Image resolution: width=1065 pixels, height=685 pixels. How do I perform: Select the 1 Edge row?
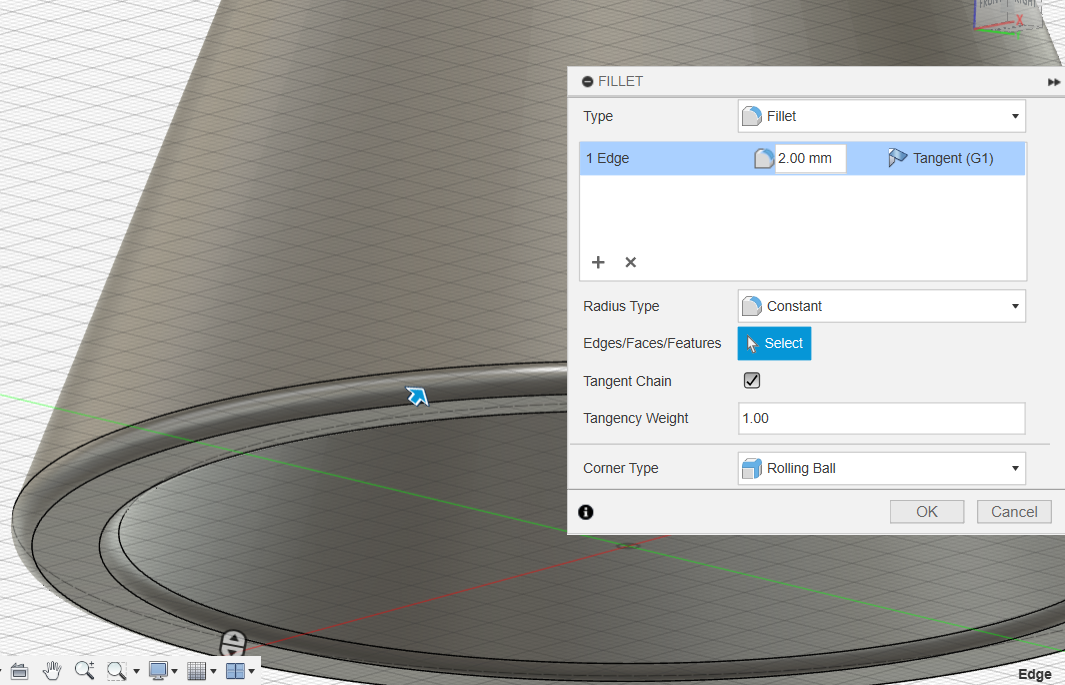[x=802, y=158]
